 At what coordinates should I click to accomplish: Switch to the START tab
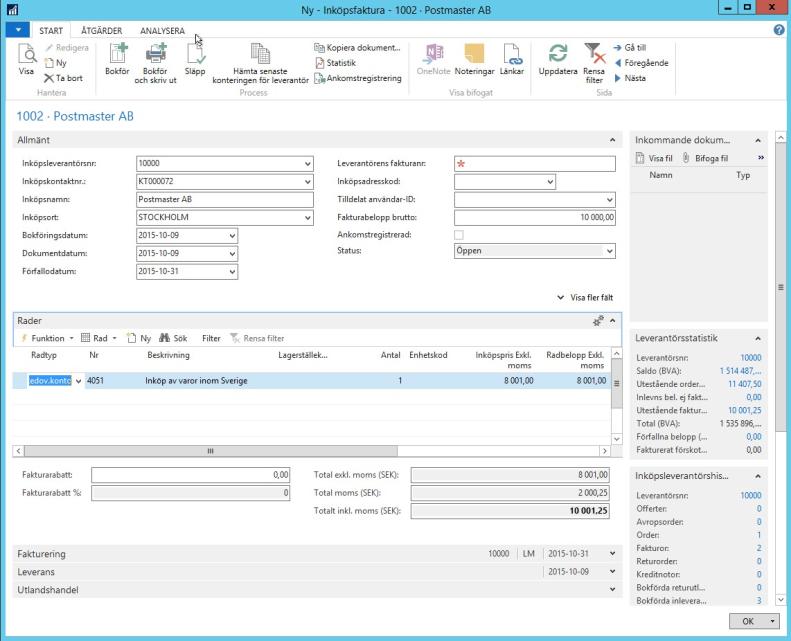click(x=51, y=31)
